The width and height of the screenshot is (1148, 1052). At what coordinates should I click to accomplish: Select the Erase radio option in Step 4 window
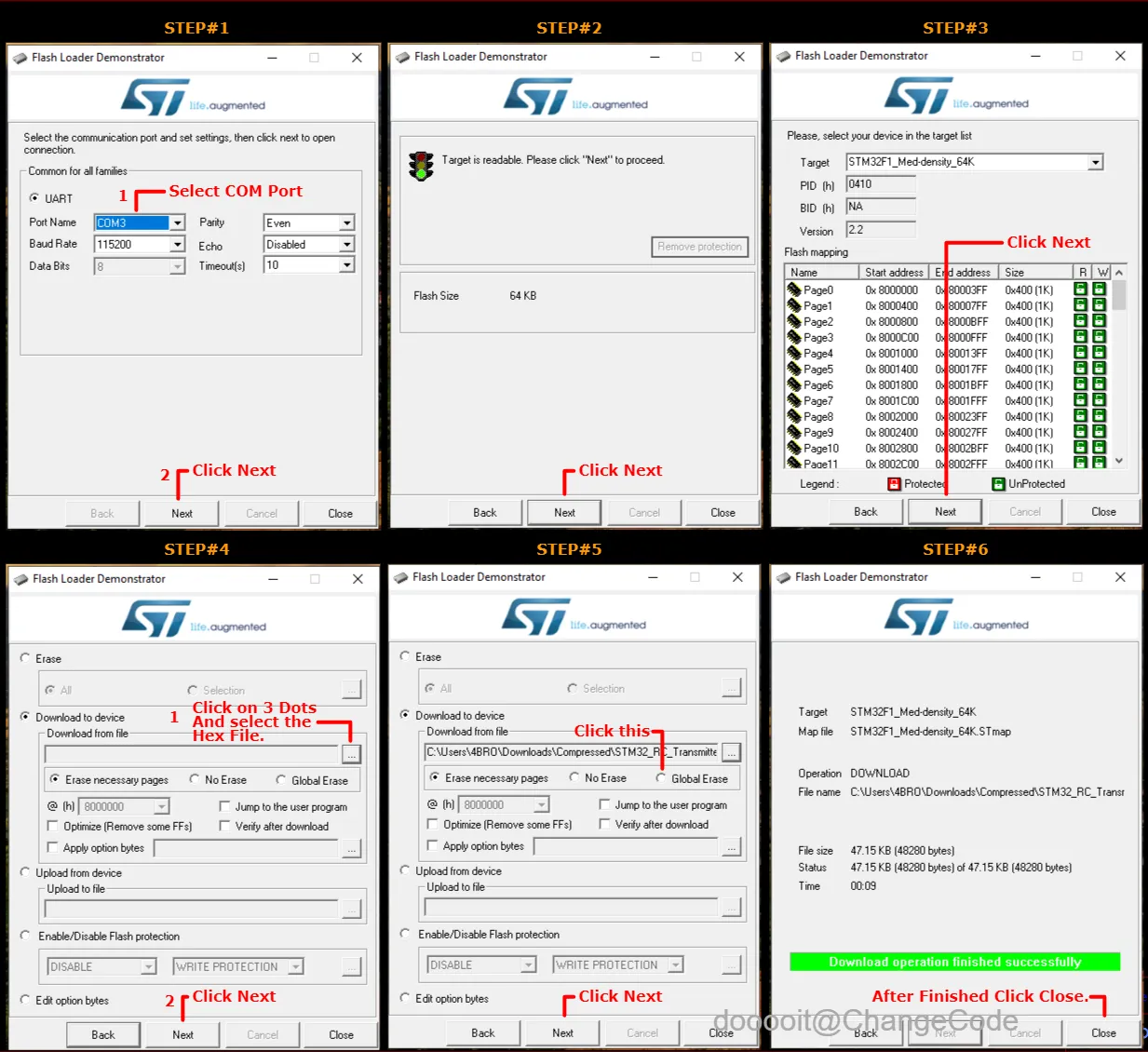click(x=25, y=658)
